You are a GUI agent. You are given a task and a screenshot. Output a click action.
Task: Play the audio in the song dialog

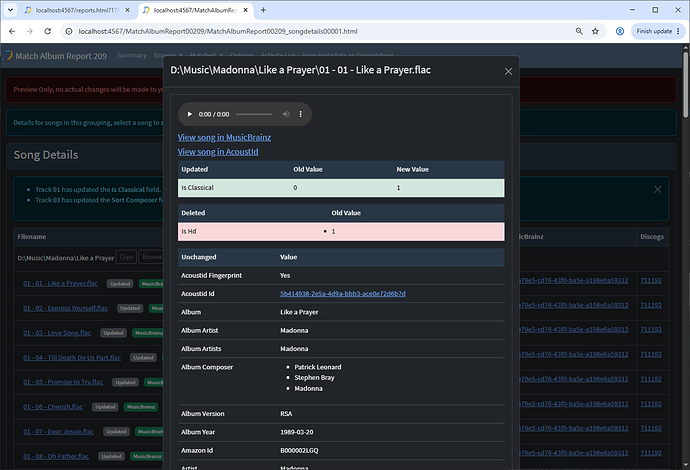(190, 114)
